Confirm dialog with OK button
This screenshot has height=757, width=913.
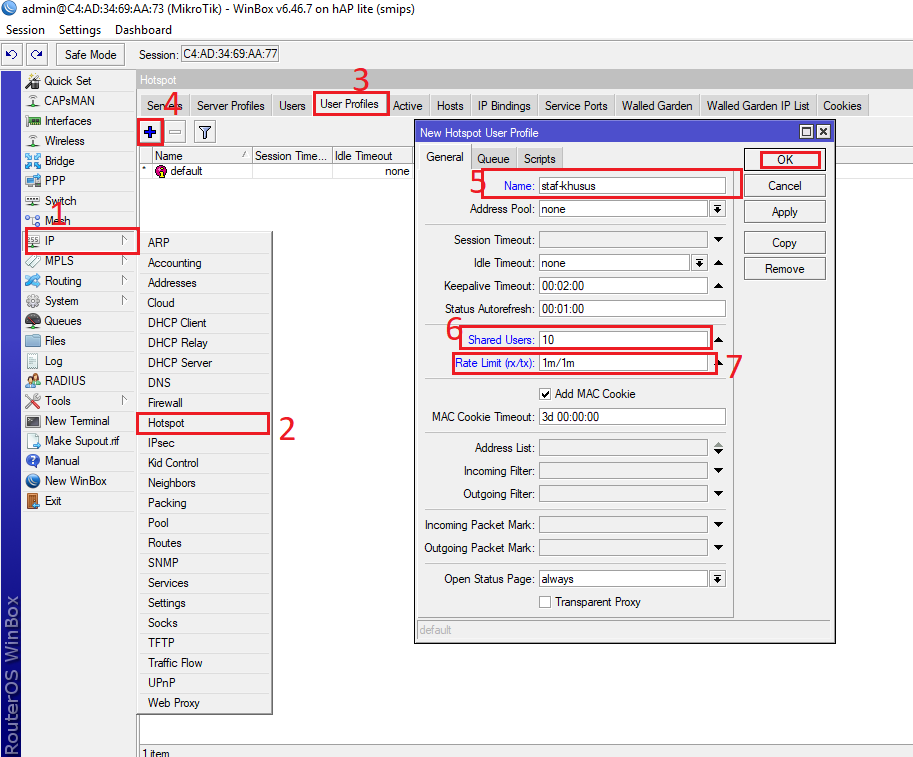pyautogui.click(x=784, y=160)
